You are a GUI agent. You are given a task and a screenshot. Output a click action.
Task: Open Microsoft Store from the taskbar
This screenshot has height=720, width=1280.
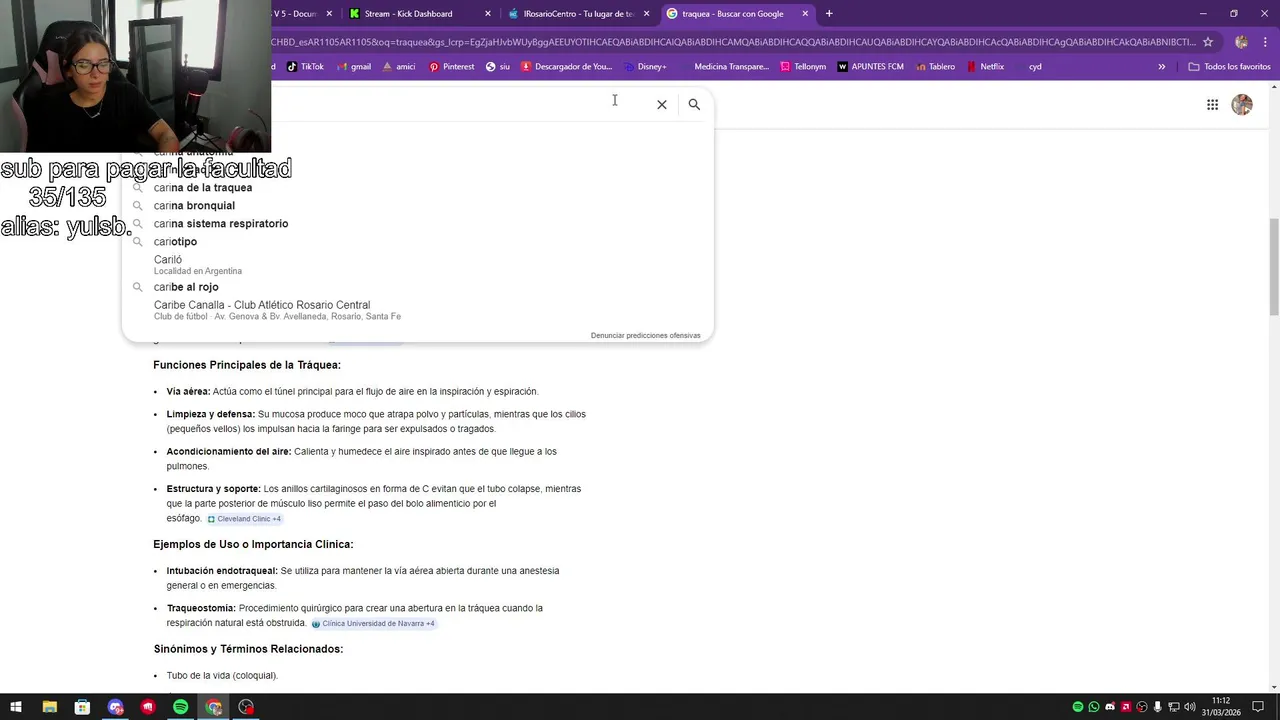[82, 707]
